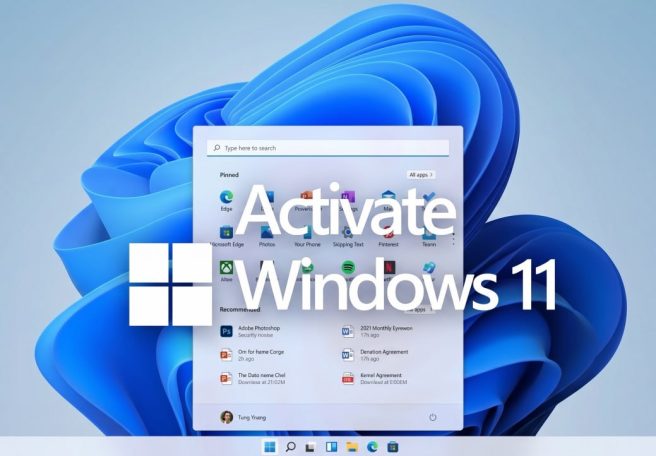The image size is (656, 456).
Task: Open the Tung Ynang user account
Action: (243, 417)
